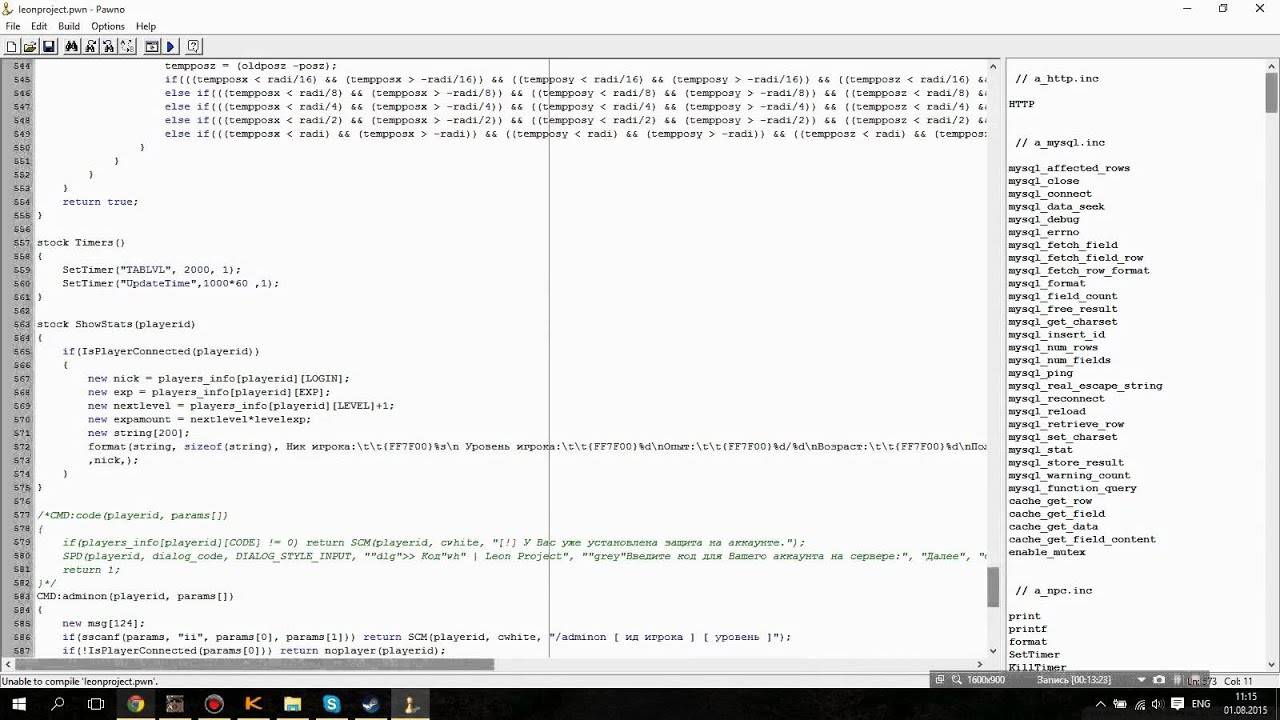This screenshot has width=1280, height=720.
Task: Open the orange K app on taskbar
Action: click(253, 704)
